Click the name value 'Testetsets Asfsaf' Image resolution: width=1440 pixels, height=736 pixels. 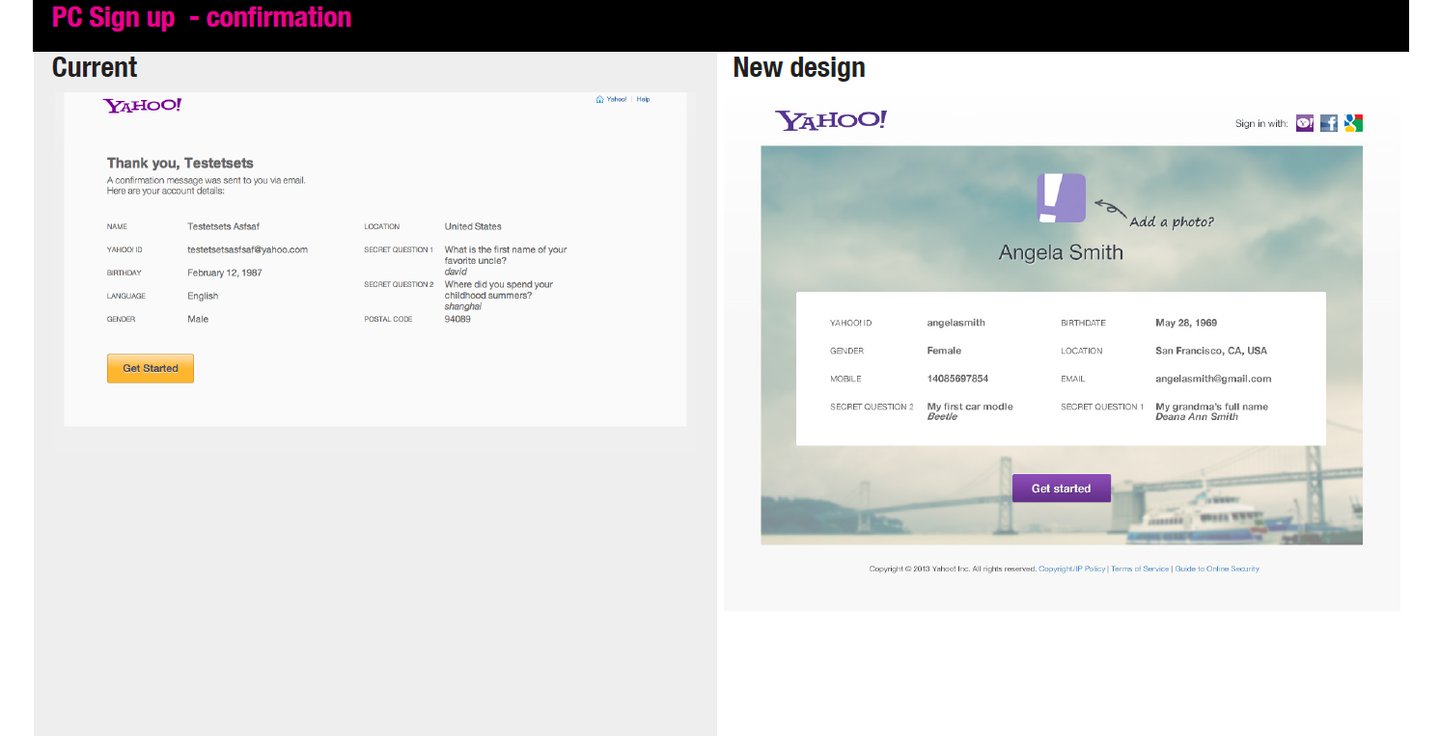223,227
